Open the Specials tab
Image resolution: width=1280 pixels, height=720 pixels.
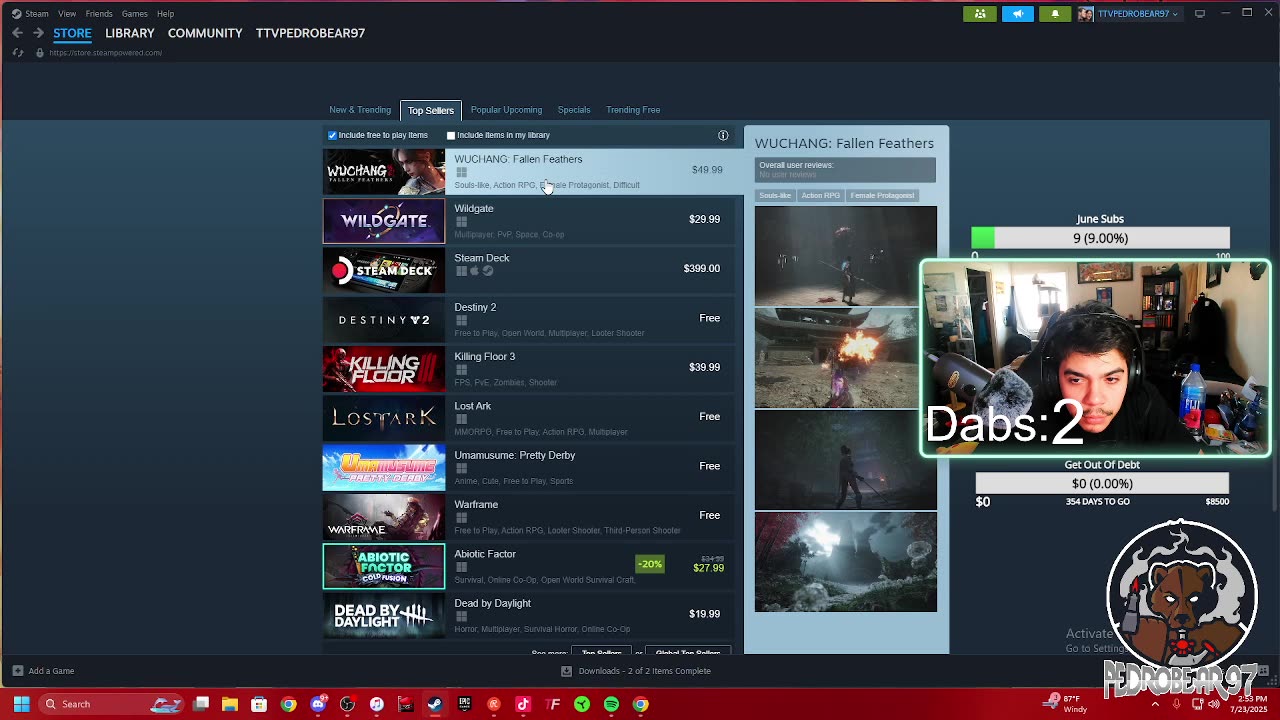pos(574,110)
